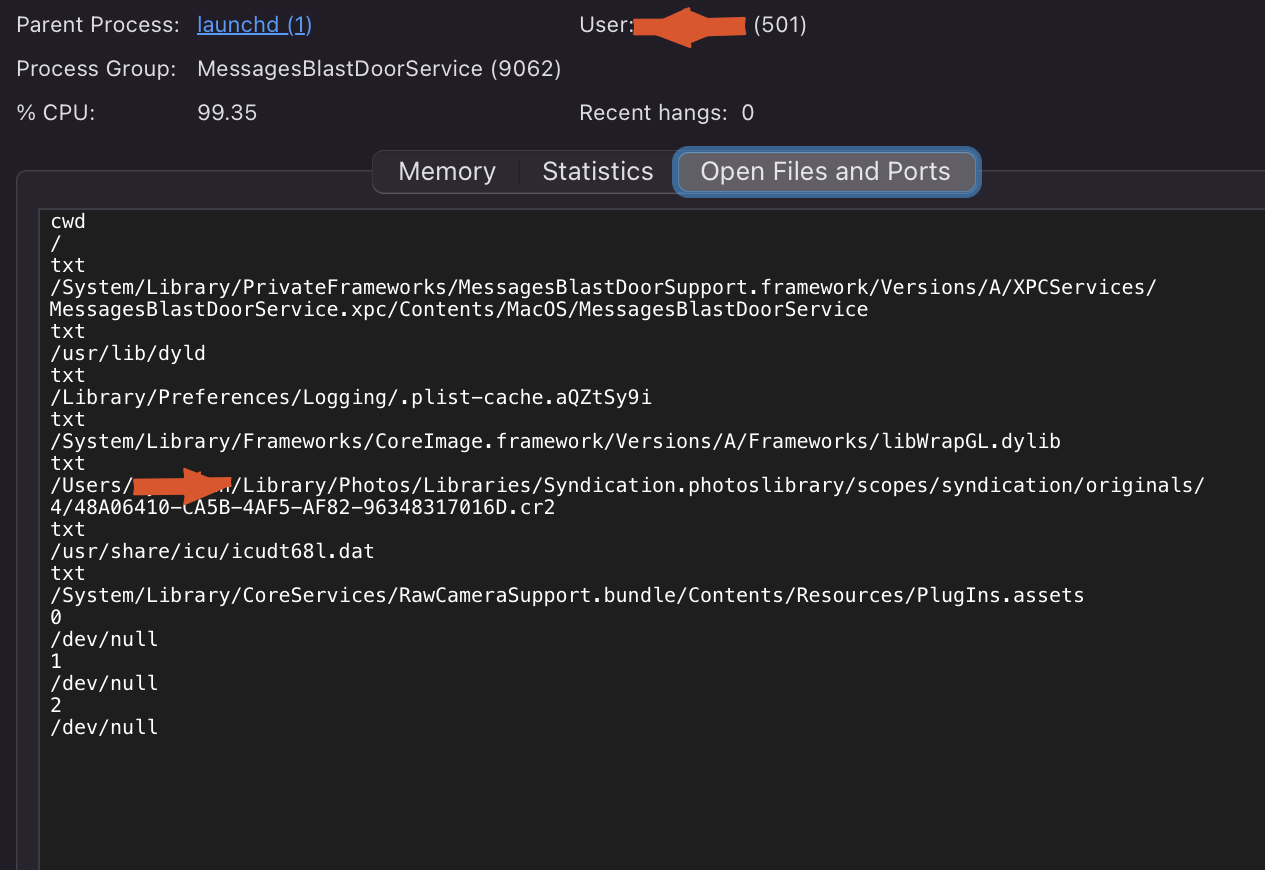
Task: Click the Recent hangs count value
Action: pyautogui.click(x=748, y=113)
